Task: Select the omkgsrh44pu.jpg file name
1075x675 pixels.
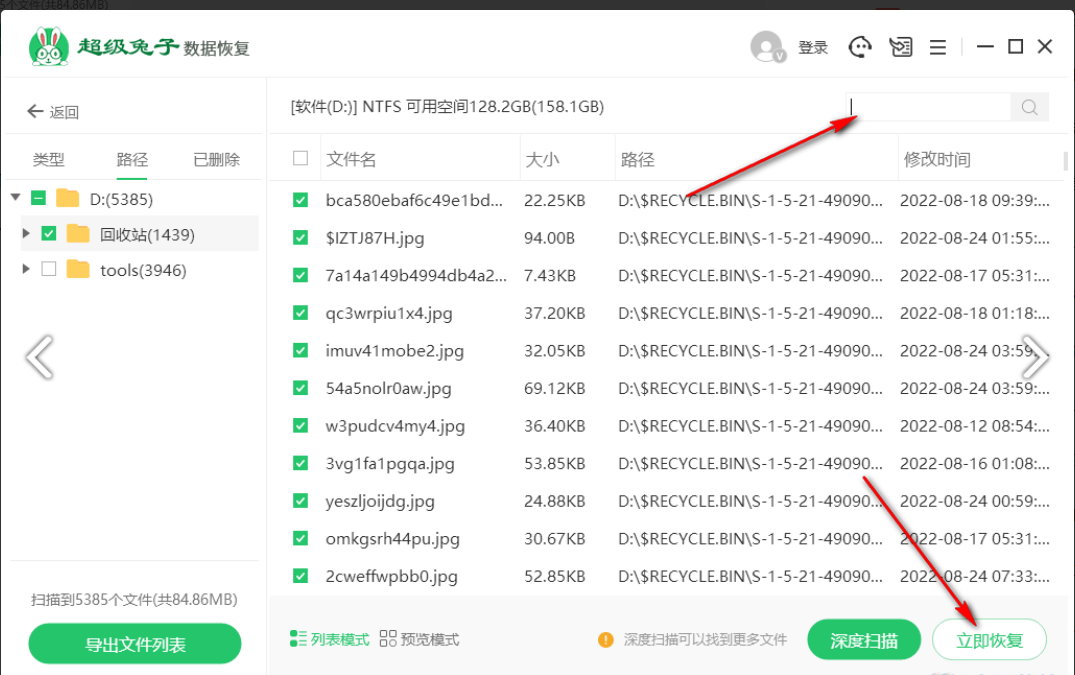Action: tap(392, 539)
